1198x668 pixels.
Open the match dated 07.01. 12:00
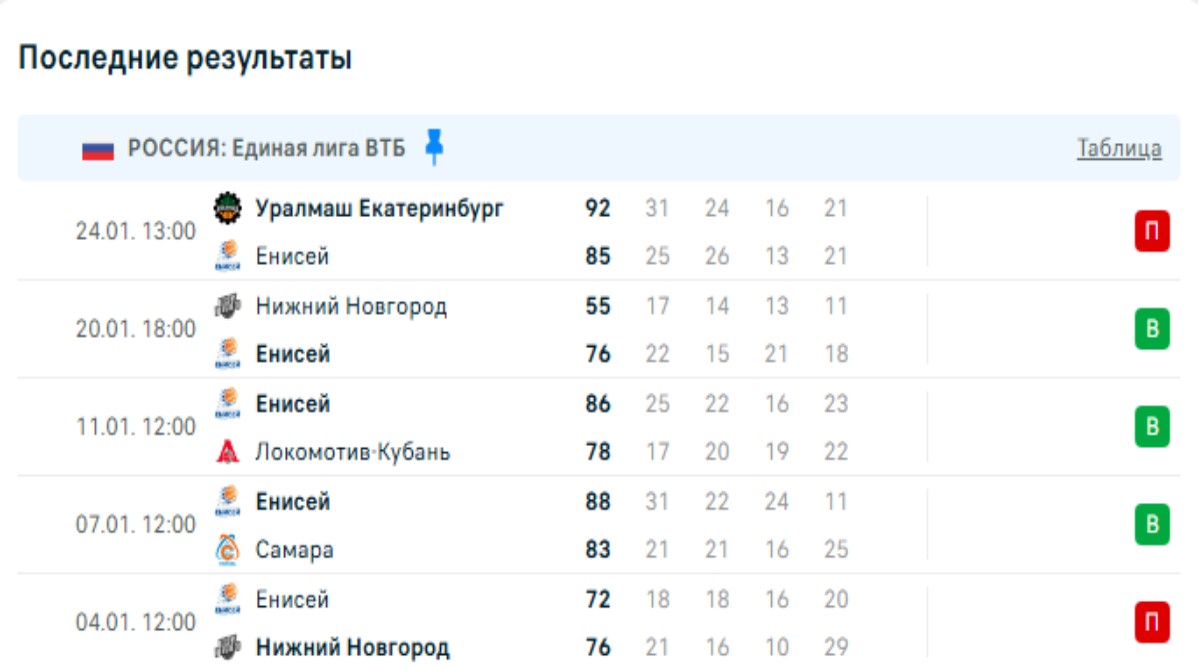(x=136, y=525)
